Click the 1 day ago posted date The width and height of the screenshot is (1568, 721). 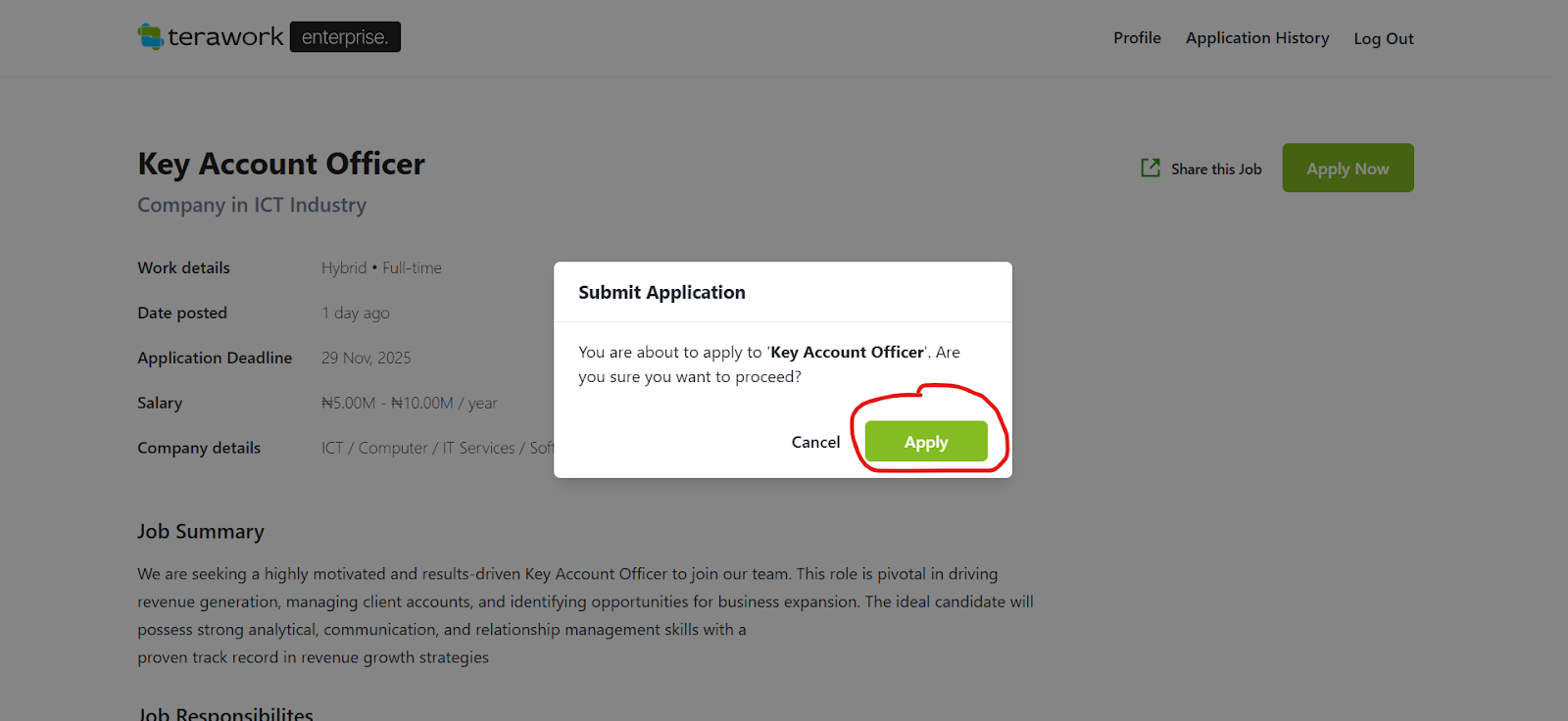[355, 312]
